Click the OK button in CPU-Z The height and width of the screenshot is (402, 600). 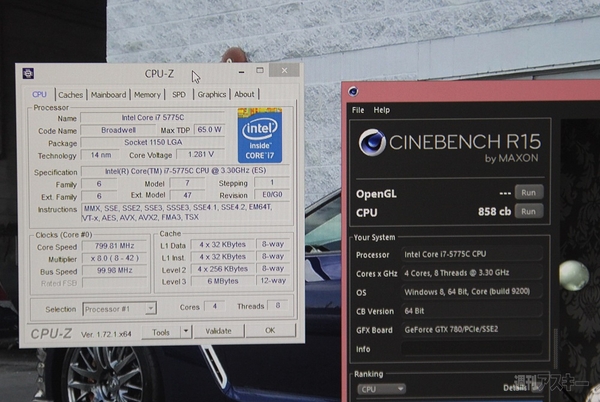point(270,330)
